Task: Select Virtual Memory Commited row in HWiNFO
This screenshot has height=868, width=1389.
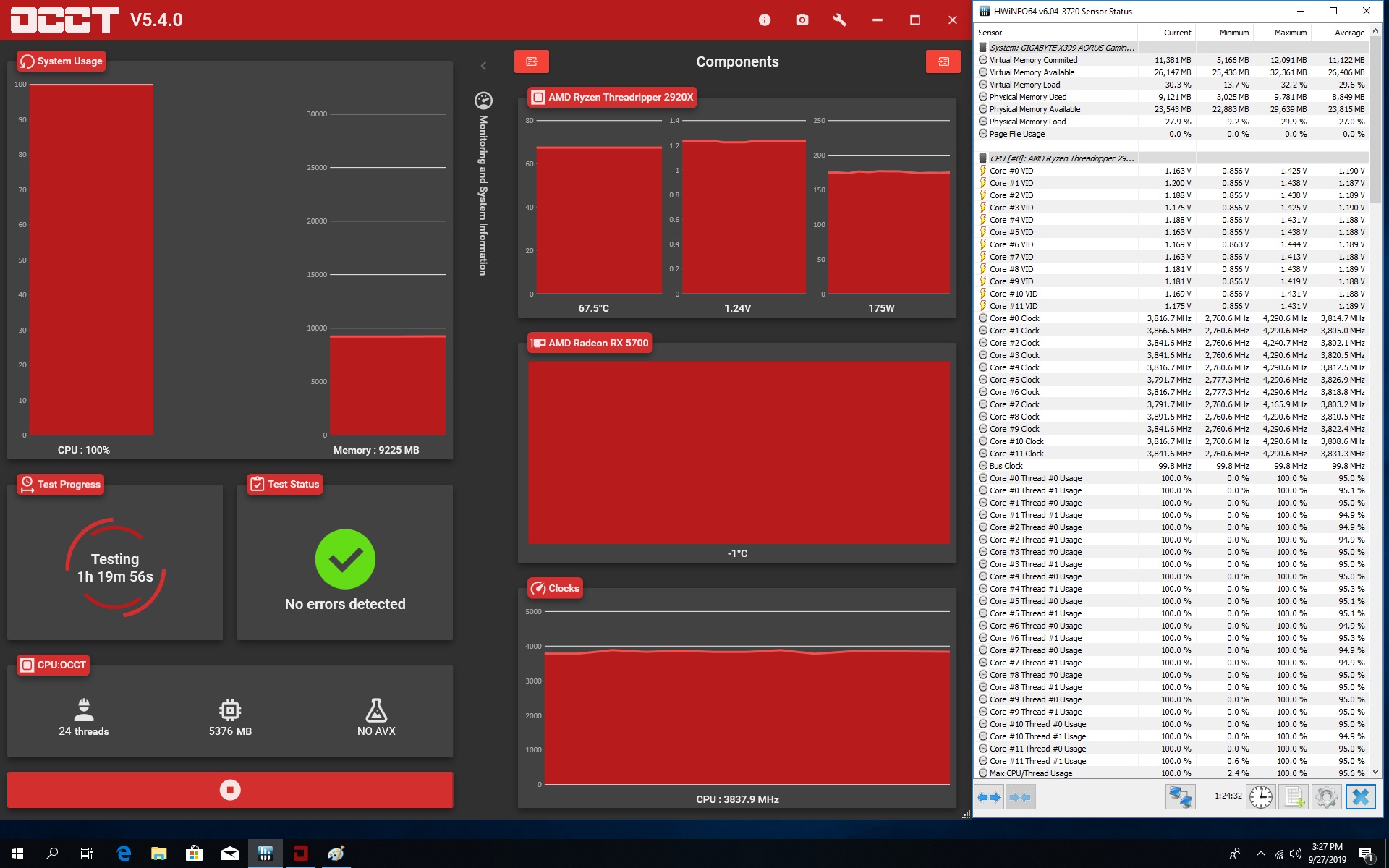Action: (1172, 60)
